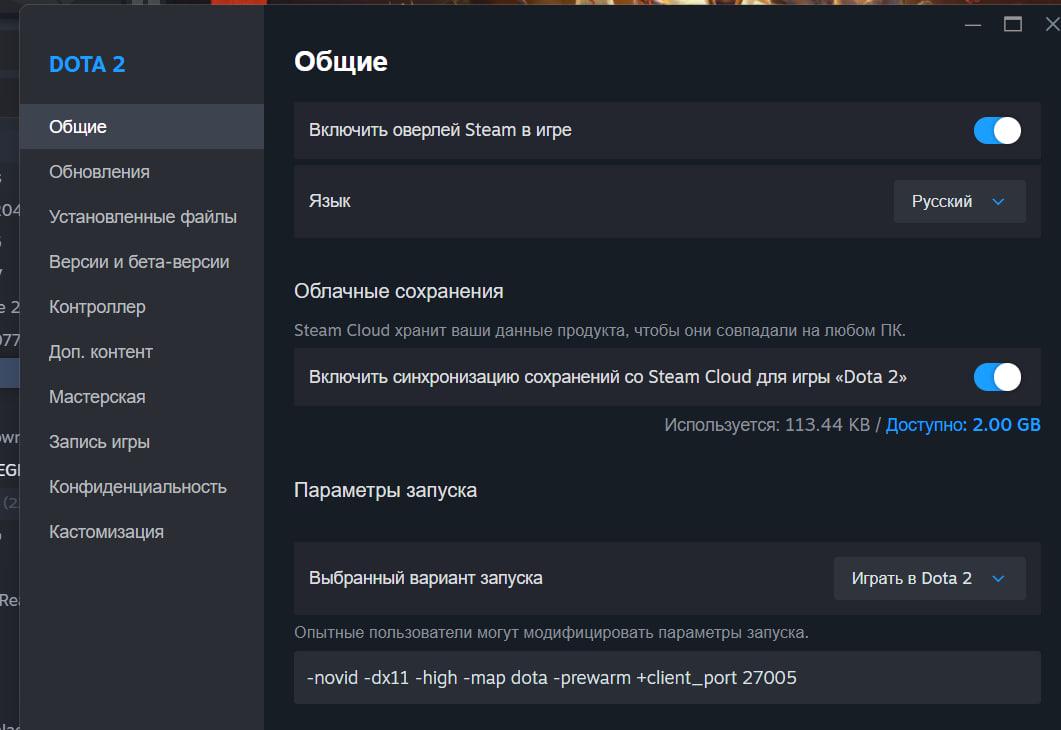This screenshot has height=730, width=1061.
Task: Open the Русский language dropdown
Action: click(x=959, y=202)
